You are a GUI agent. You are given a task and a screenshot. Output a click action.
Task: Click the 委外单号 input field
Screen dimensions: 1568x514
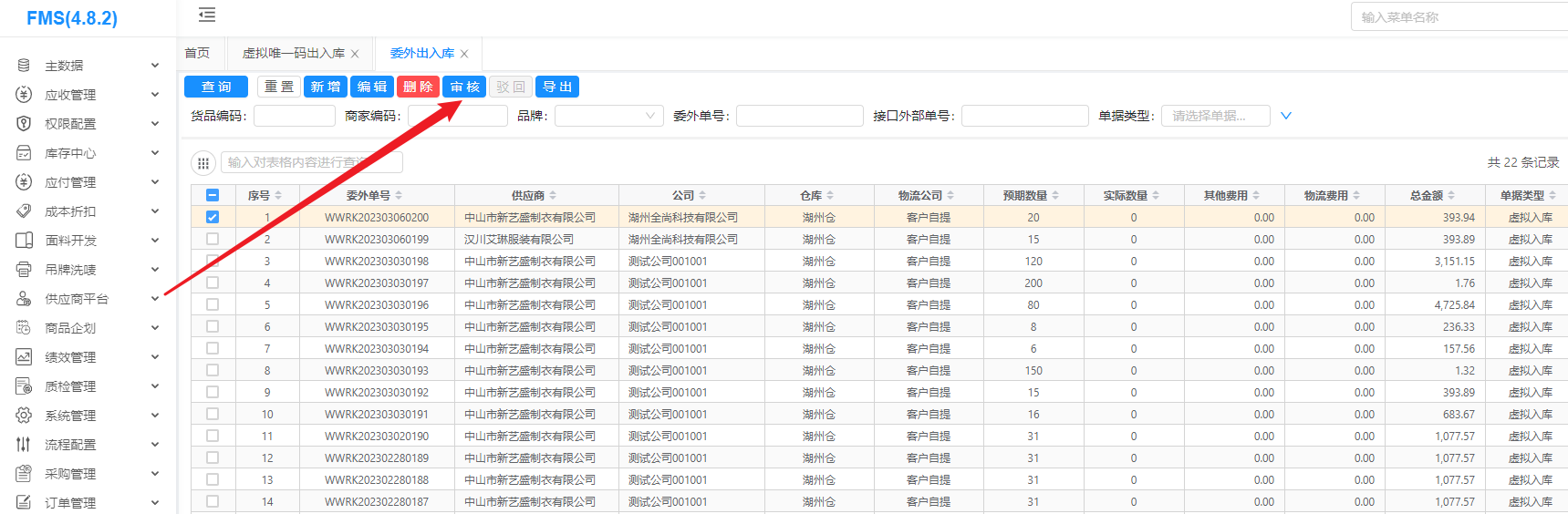click(x=799, y=116)
